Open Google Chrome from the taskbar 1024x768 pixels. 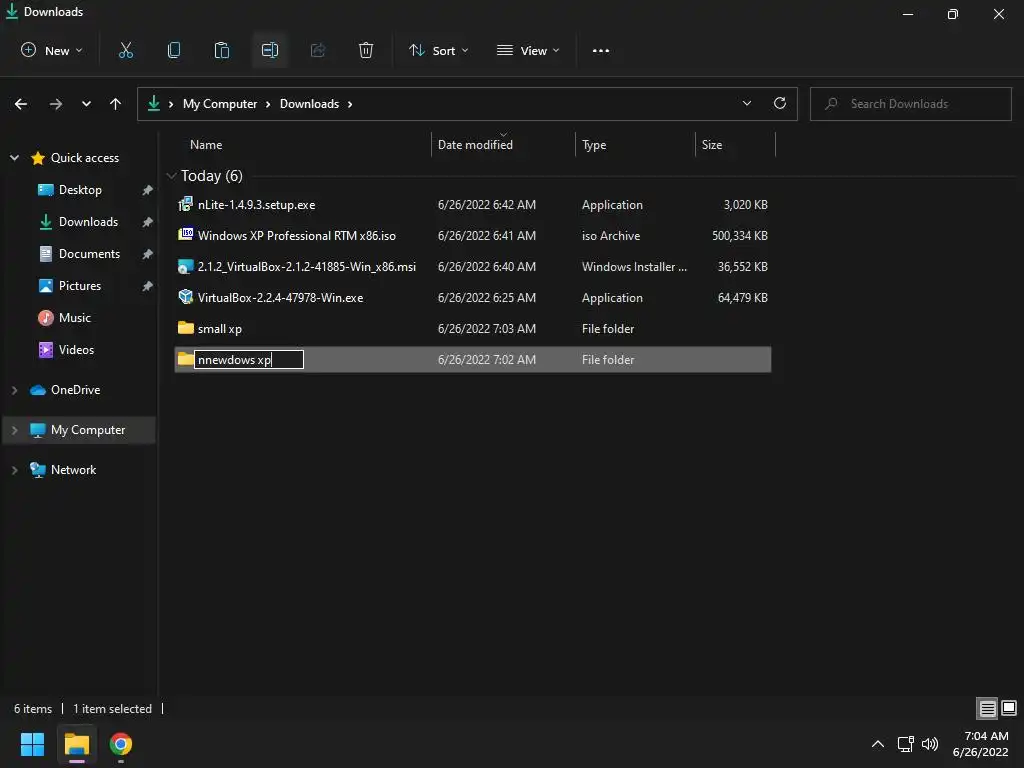[121, 744]
